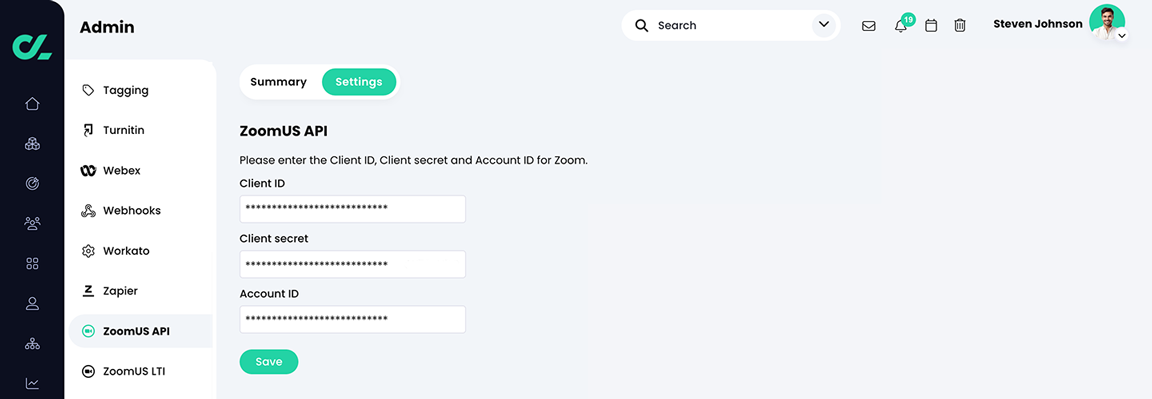The height and width of the screenshot is (399, 1152).
Task: Click the Zapier icon in sidebar
Action: click(88, 291)
